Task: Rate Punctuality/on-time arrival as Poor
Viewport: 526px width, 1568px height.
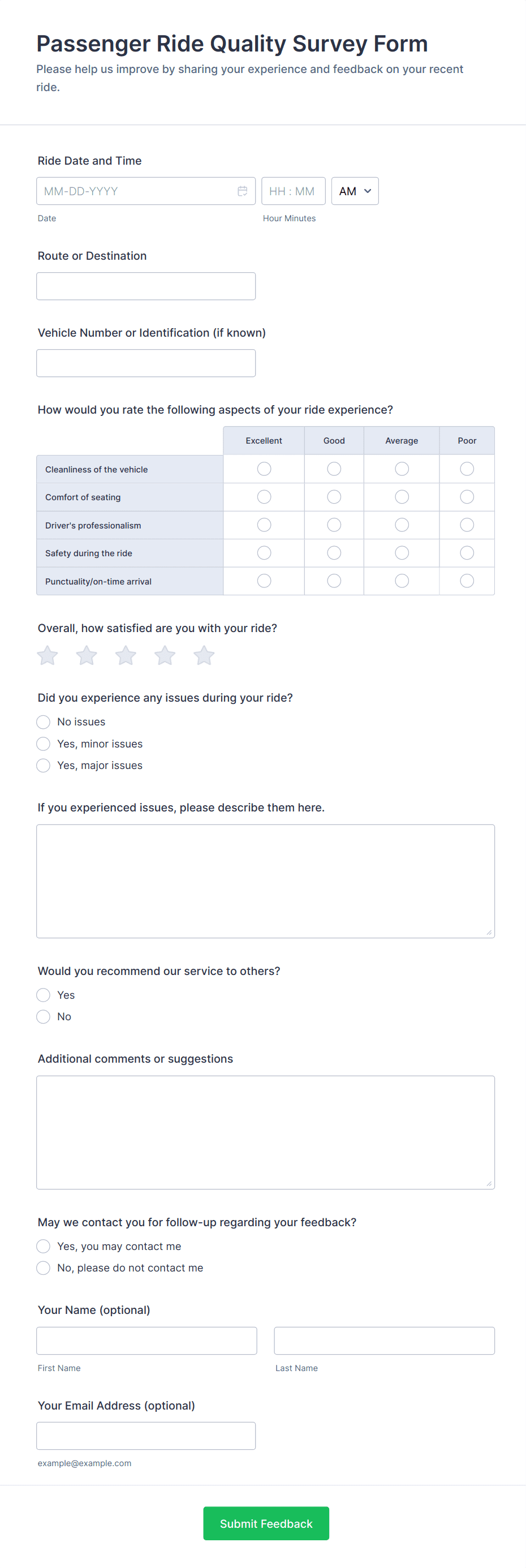Action: 467,581
